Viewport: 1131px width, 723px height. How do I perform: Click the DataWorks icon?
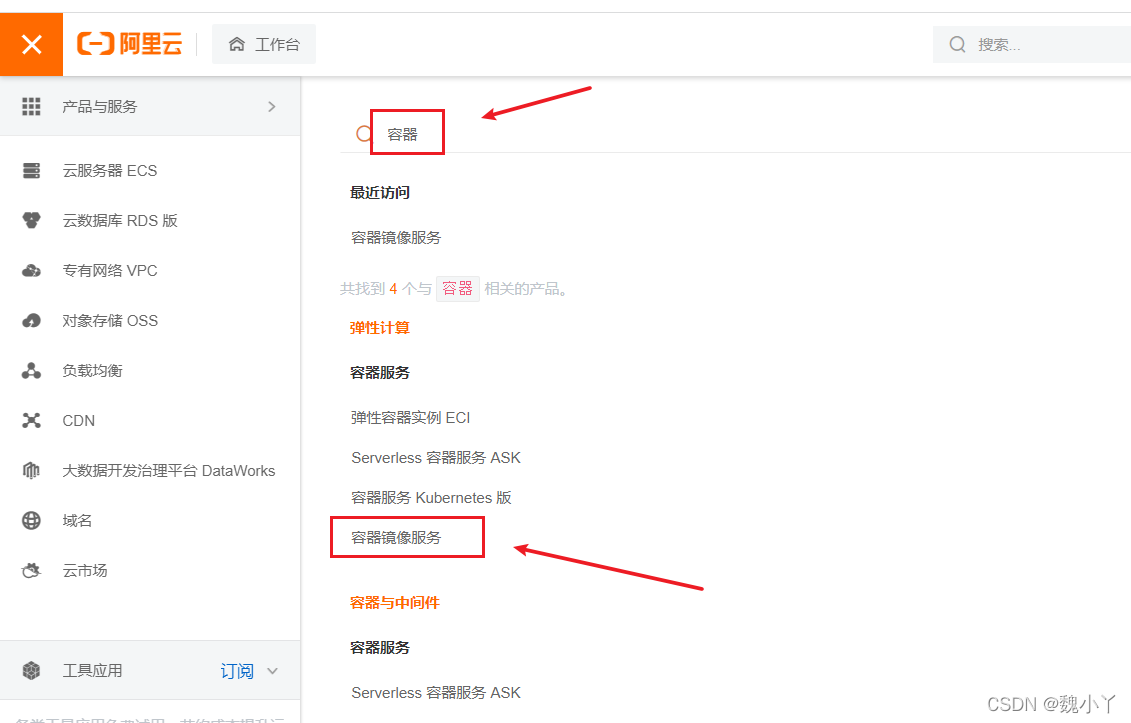pos(31,470)
